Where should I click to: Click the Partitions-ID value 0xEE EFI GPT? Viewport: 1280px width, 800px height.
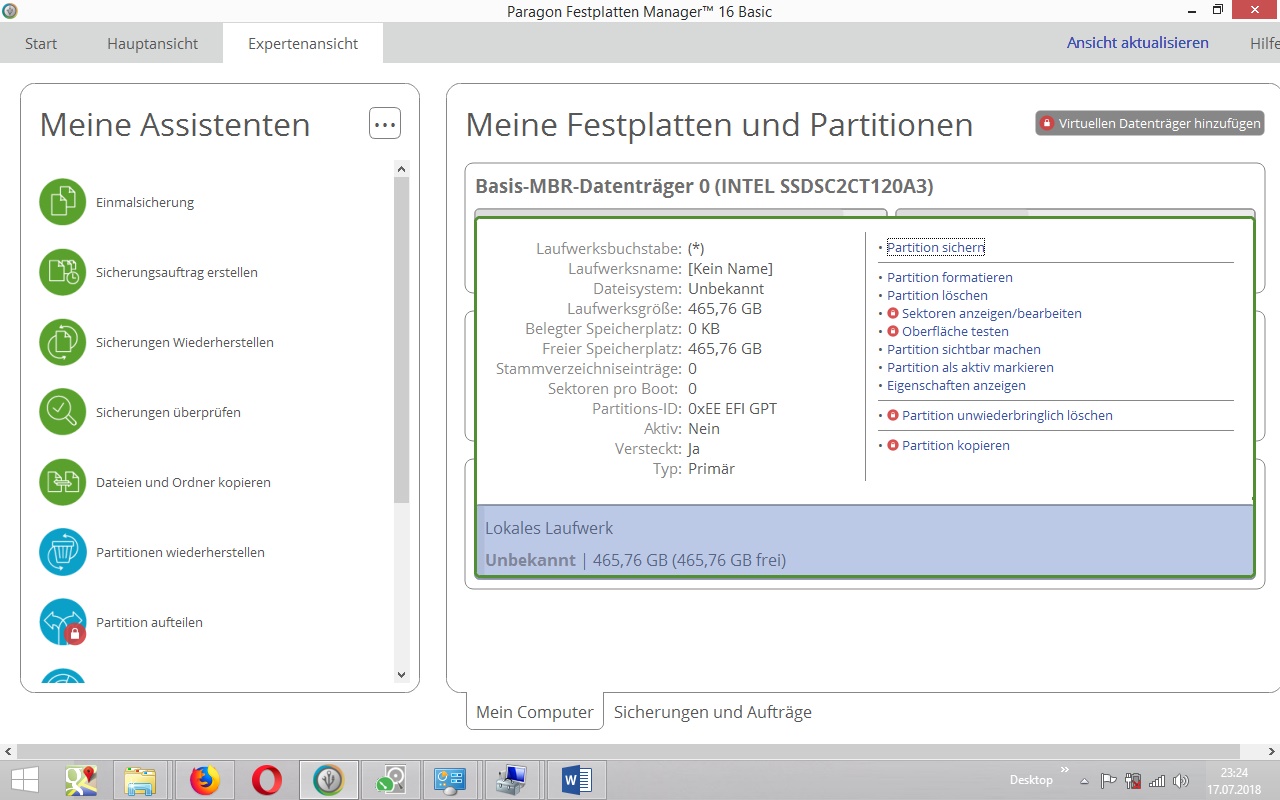[733, 408]
